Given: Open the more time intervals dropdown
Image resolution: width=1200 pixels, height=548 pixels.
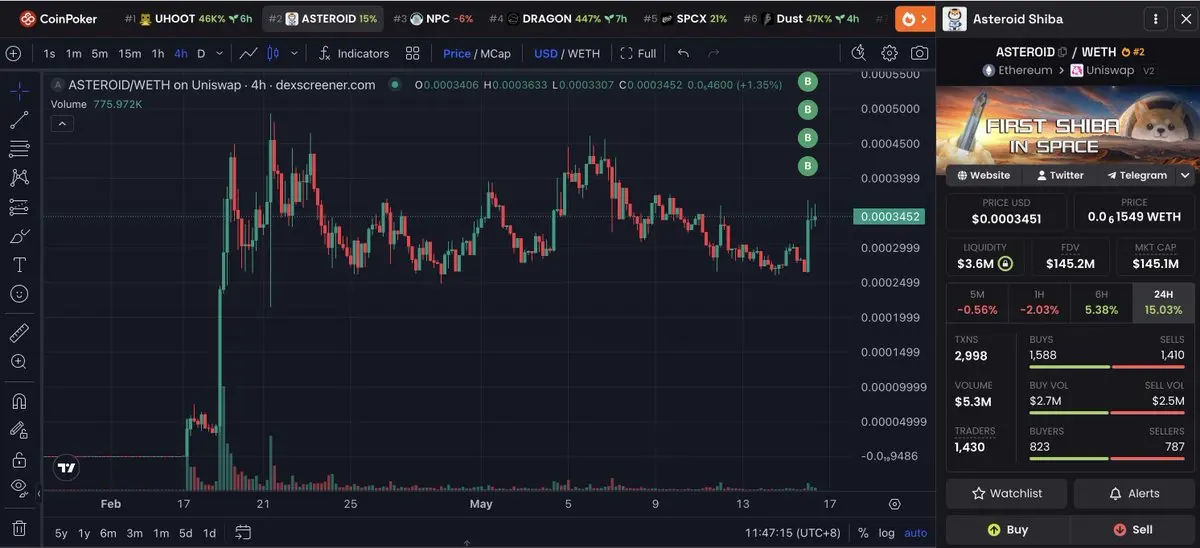Looking at the screenshot, I should [x=219, y=53].
